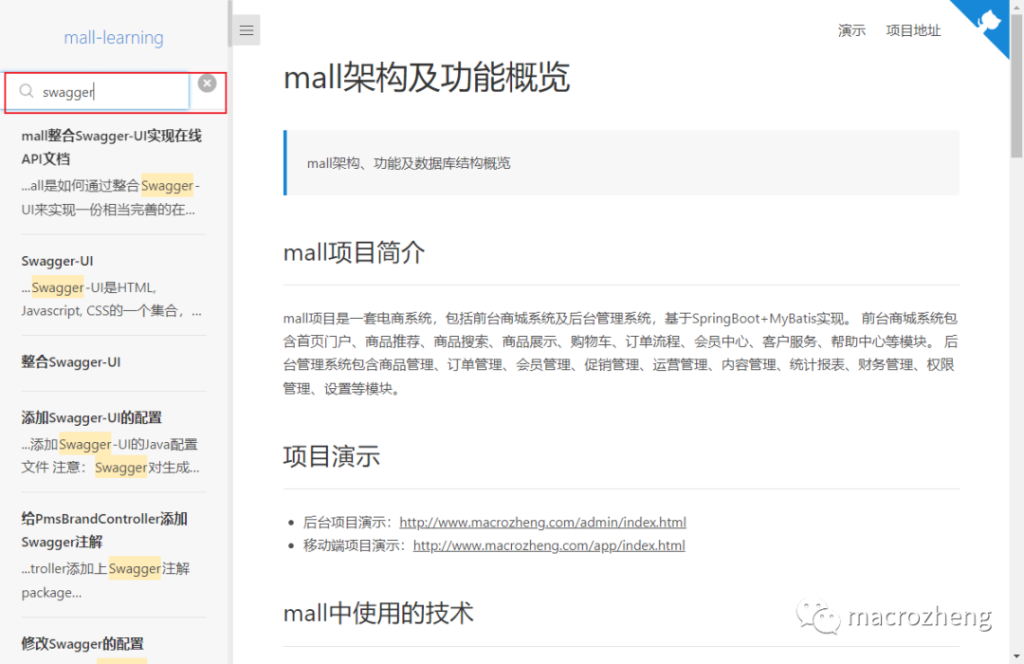Clear the search field using the x icon
This screenshot has width=1024, height=664.
tap(207, 84)
